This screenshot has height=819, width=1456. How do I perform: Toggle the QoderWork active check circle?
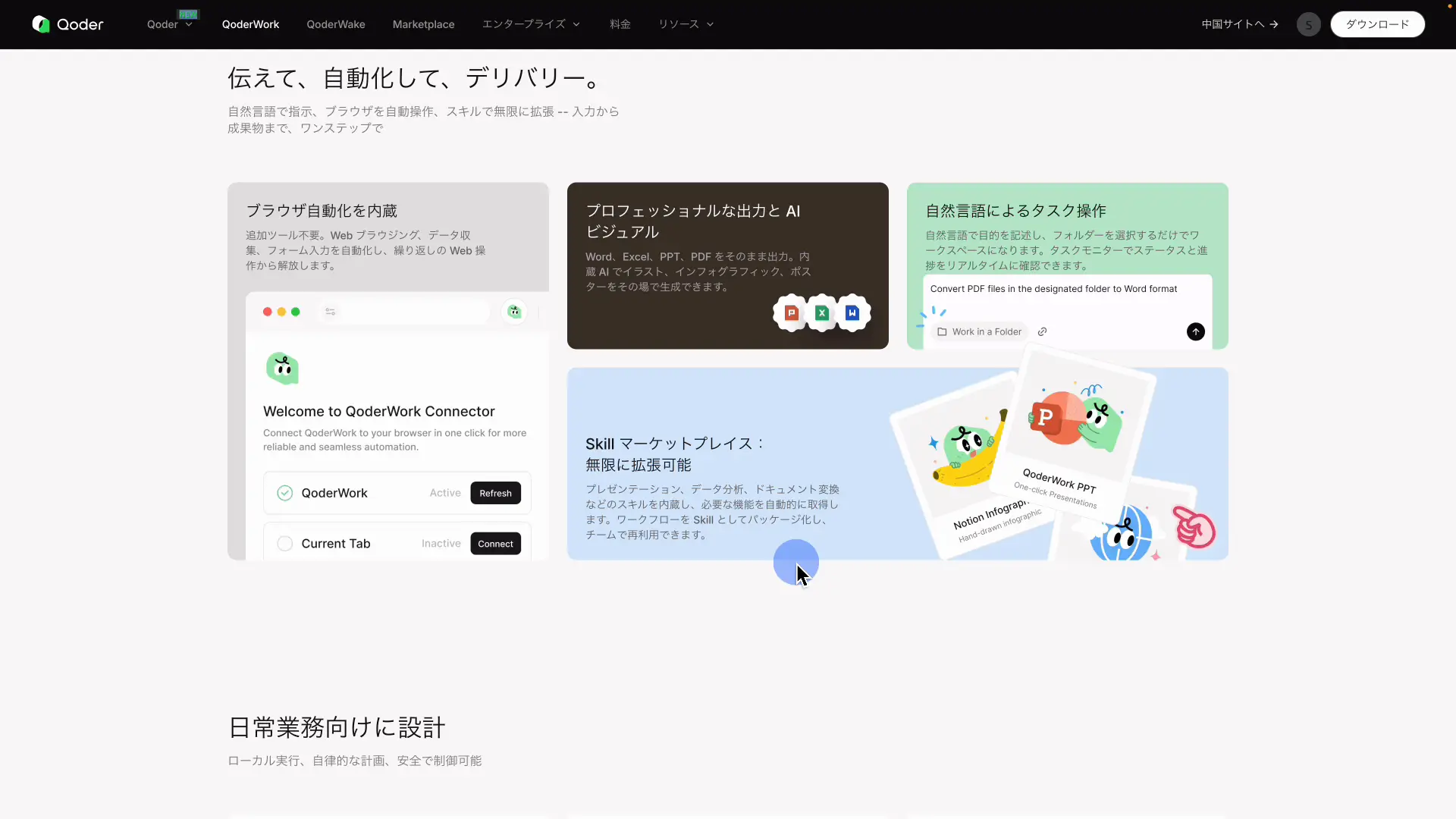[x=284, y=493]
